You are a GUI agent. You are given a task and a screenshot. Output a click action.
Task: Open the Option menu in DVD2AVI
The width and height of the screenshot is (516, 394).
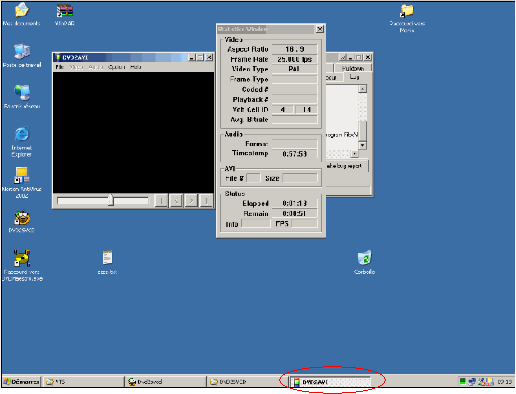(116, 67)
